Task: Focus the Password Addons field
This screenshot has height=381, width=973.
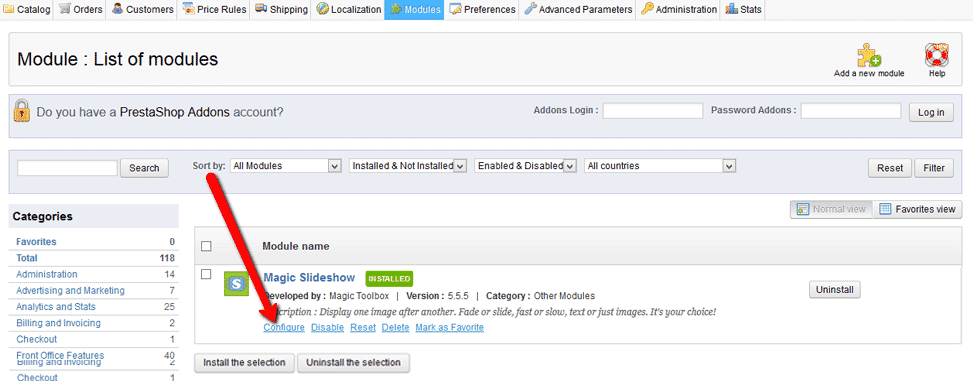Action: 850,111
